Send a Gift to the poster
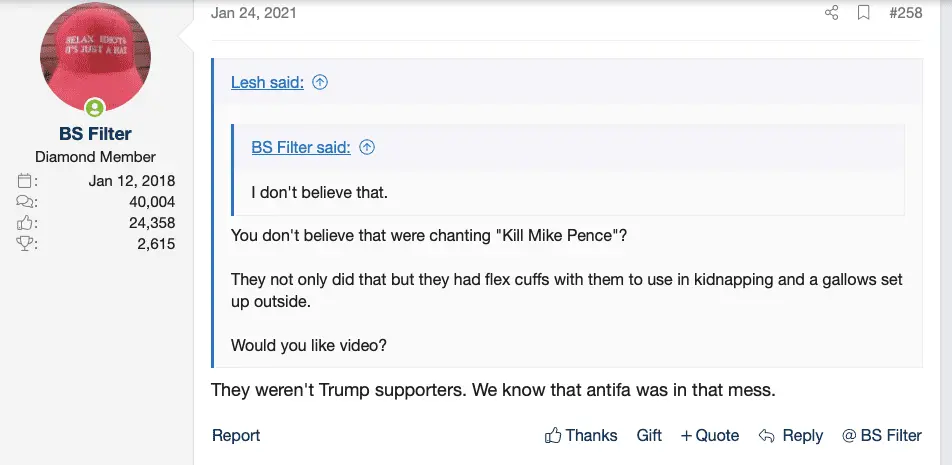952x465 pixels. tap(649, 435)
